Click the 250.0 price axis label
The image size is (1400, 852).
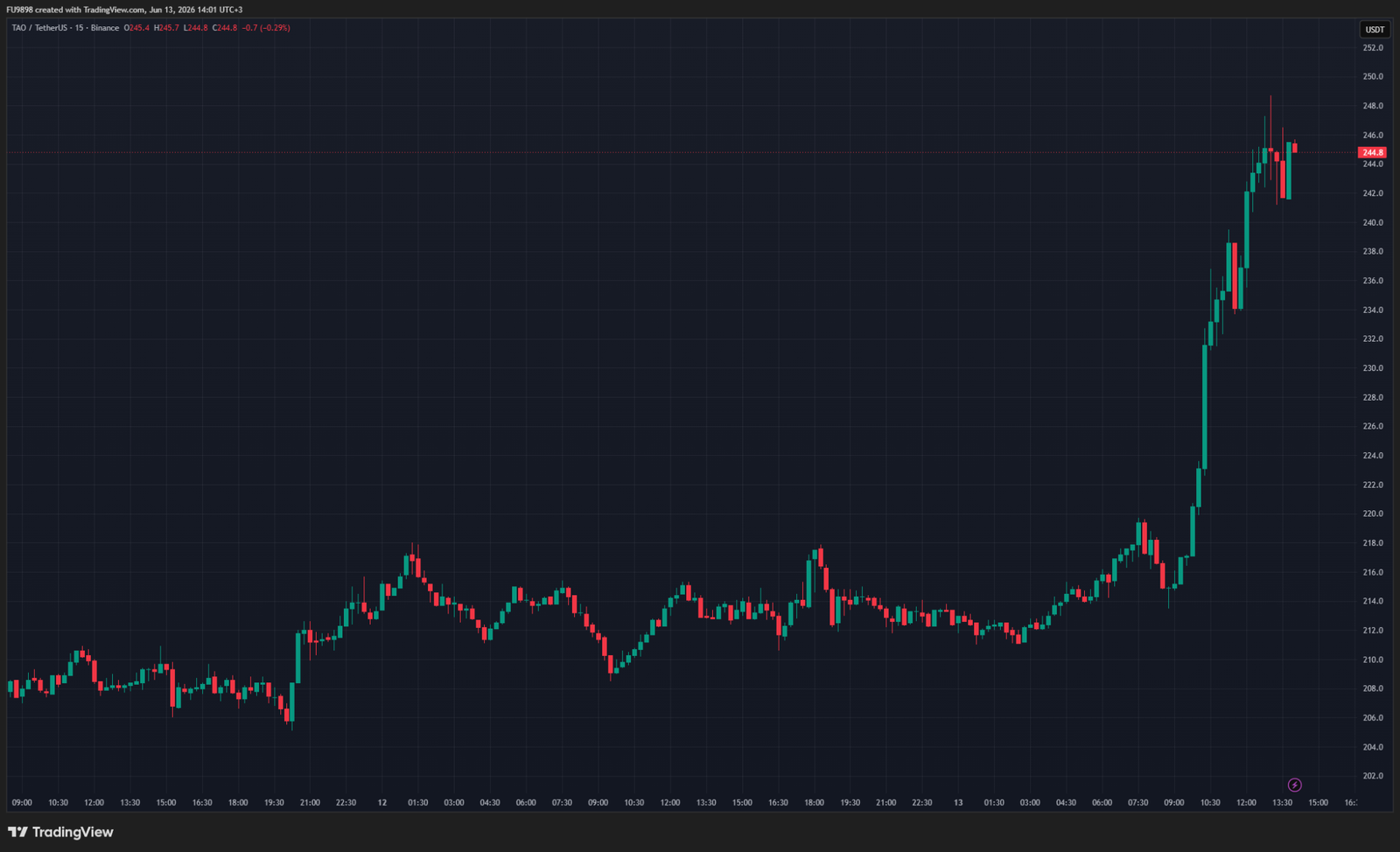(x=1373, y=76)
